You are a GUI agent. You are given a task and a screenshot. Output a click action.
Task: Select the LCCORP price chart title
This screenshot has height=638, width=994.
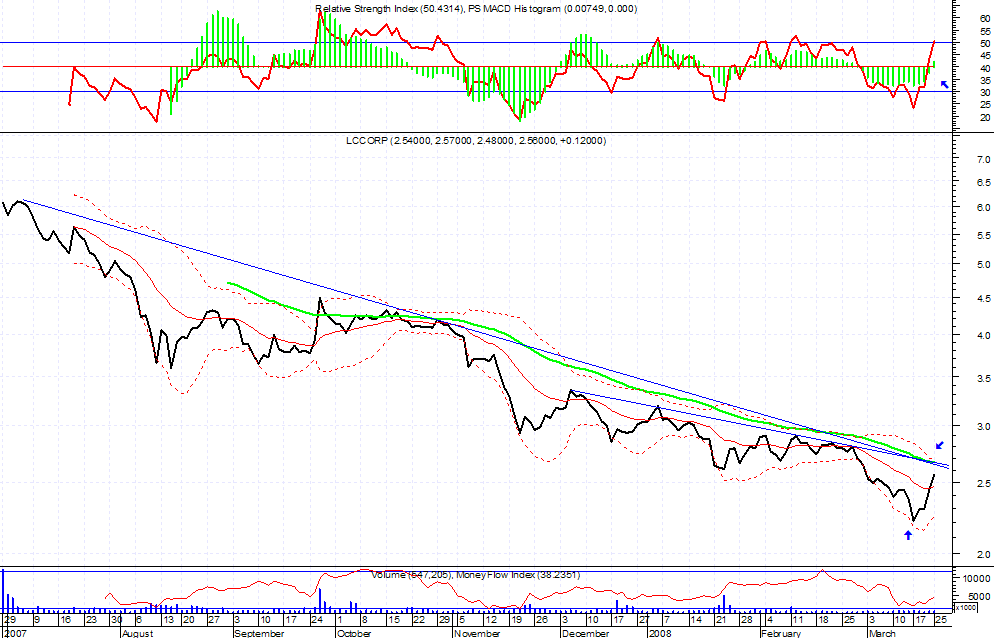(469, 141)
